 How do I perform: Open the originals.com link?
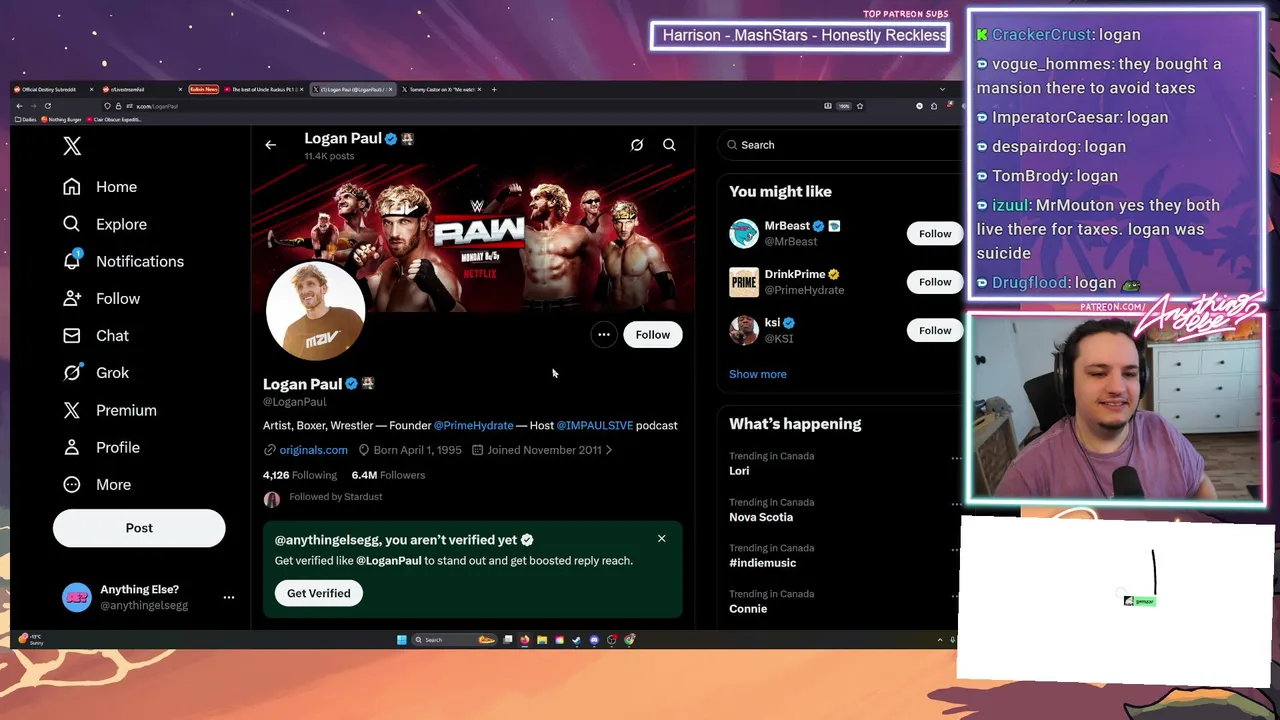pyautogui.click(x=313, y=450)
